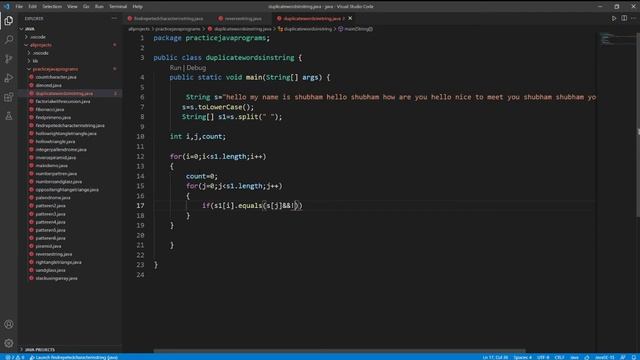
Task: Click the horizontal editor scrollbar
Action: 339,351
